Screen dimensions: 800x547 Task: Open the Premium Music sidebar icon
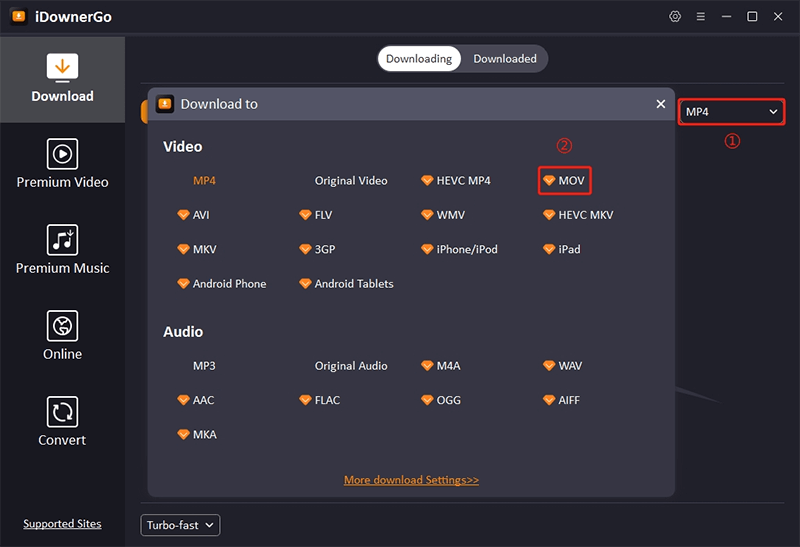pos(62,240)
